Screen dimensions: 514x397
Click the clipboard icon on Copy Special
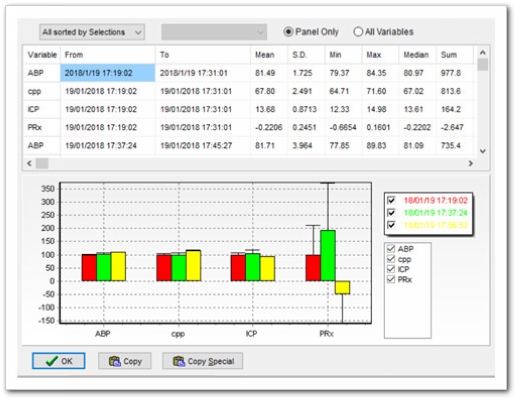point(179,361)
